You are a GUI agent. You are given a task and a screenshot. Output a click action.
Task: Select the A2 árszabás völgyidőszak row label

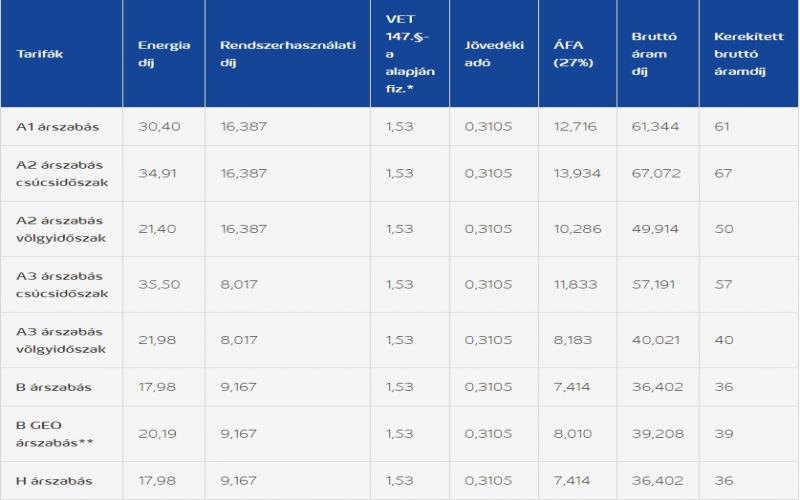pyautogui.click(x=62, y=229)
